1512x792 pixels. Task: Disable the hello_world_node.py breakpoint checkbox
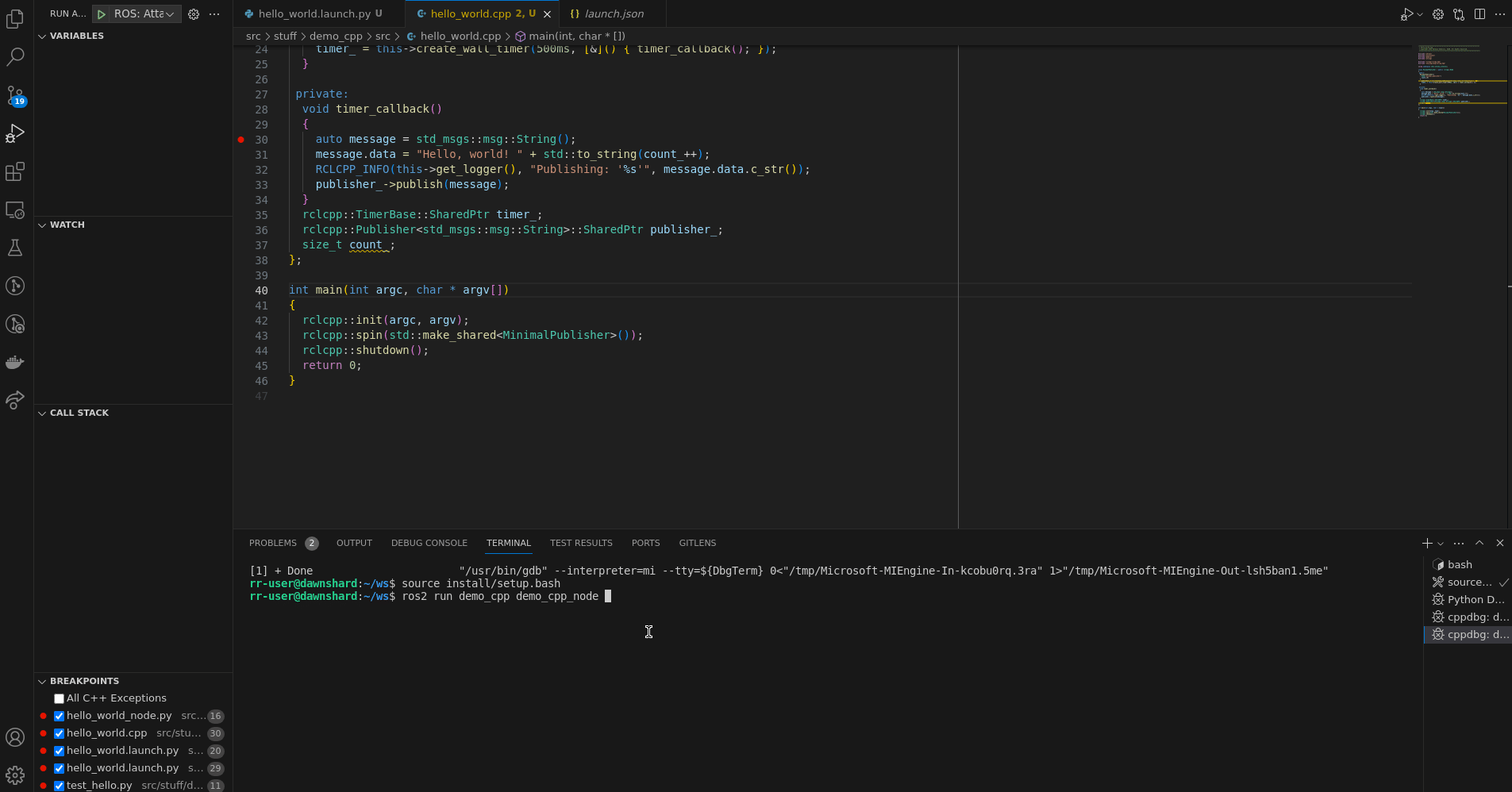[59, 716]
